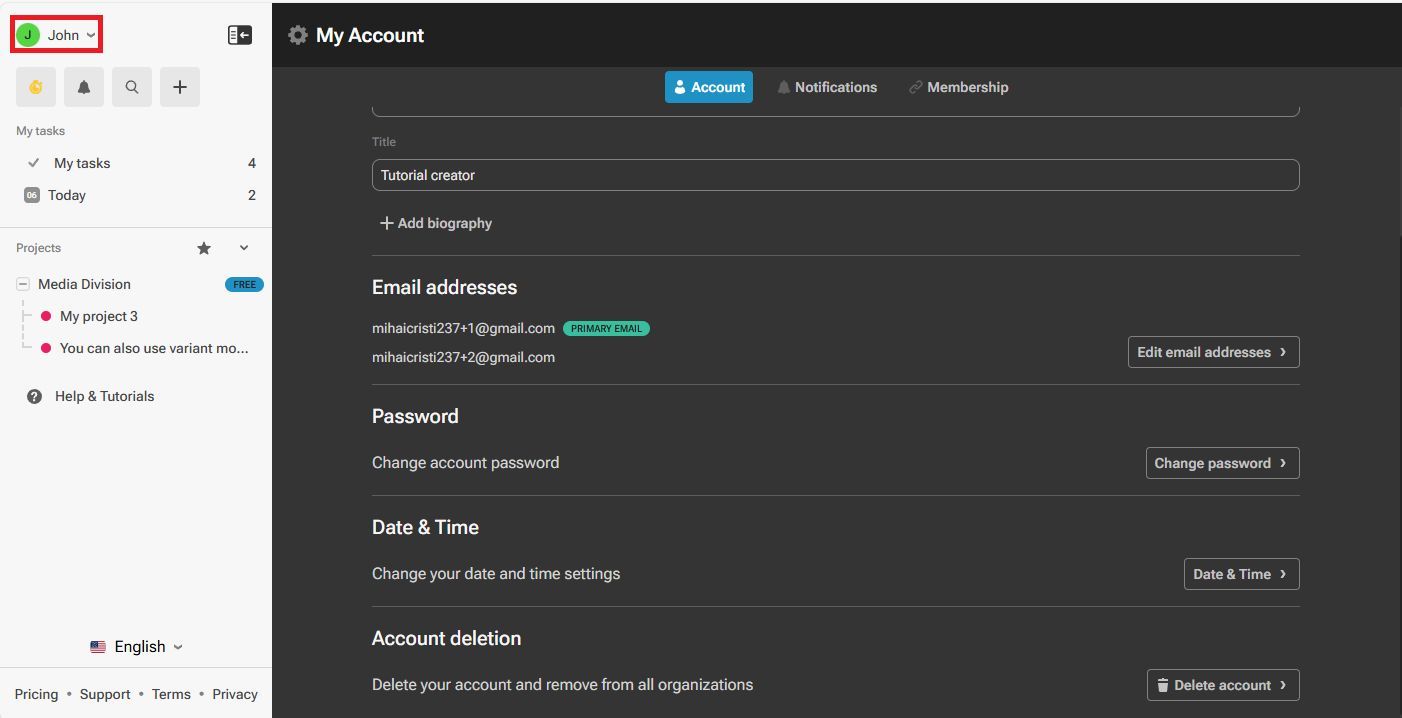The width and height of the screenshot is (1402, 718).
Task: Click the Title input field
Action: click(x=835, y=175)
